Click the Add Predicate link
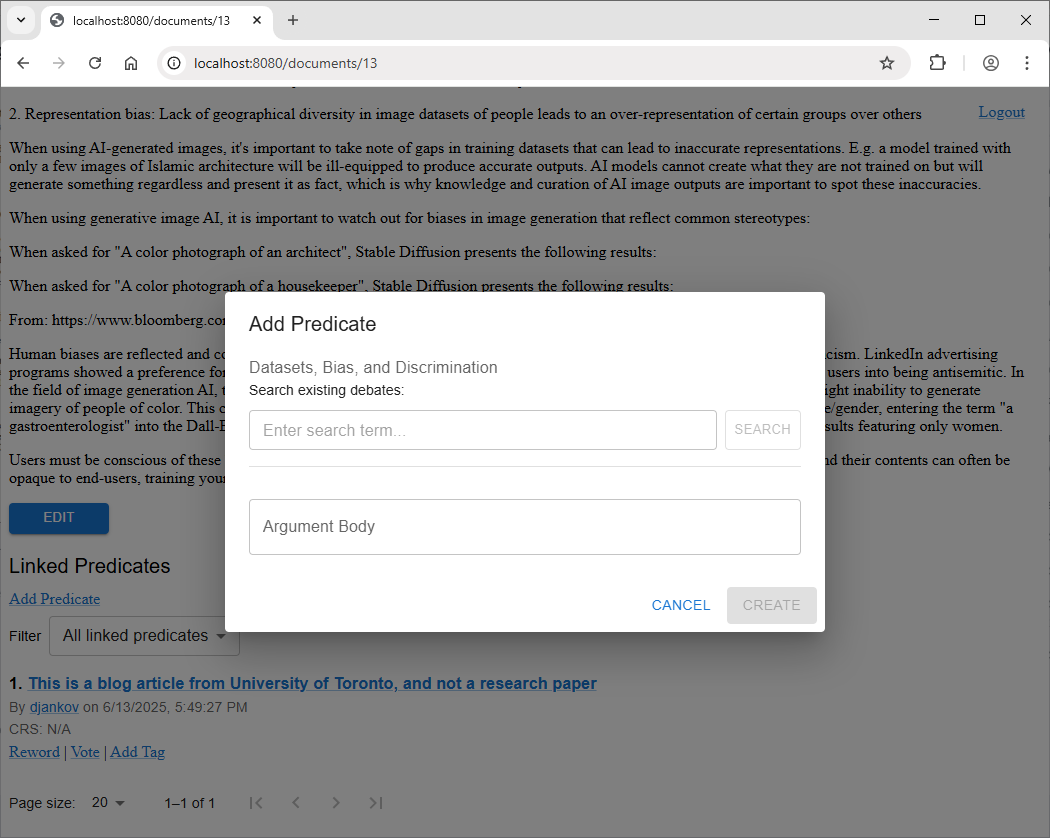Viewport: 1050px width, 838px height. coord(55,599)
